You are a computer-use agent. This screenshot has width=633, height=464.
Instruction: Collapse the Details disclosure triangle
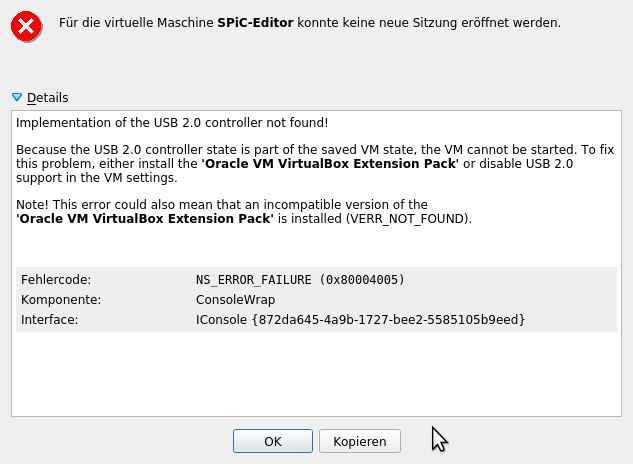pyautogui.click(x=16, y=97)
